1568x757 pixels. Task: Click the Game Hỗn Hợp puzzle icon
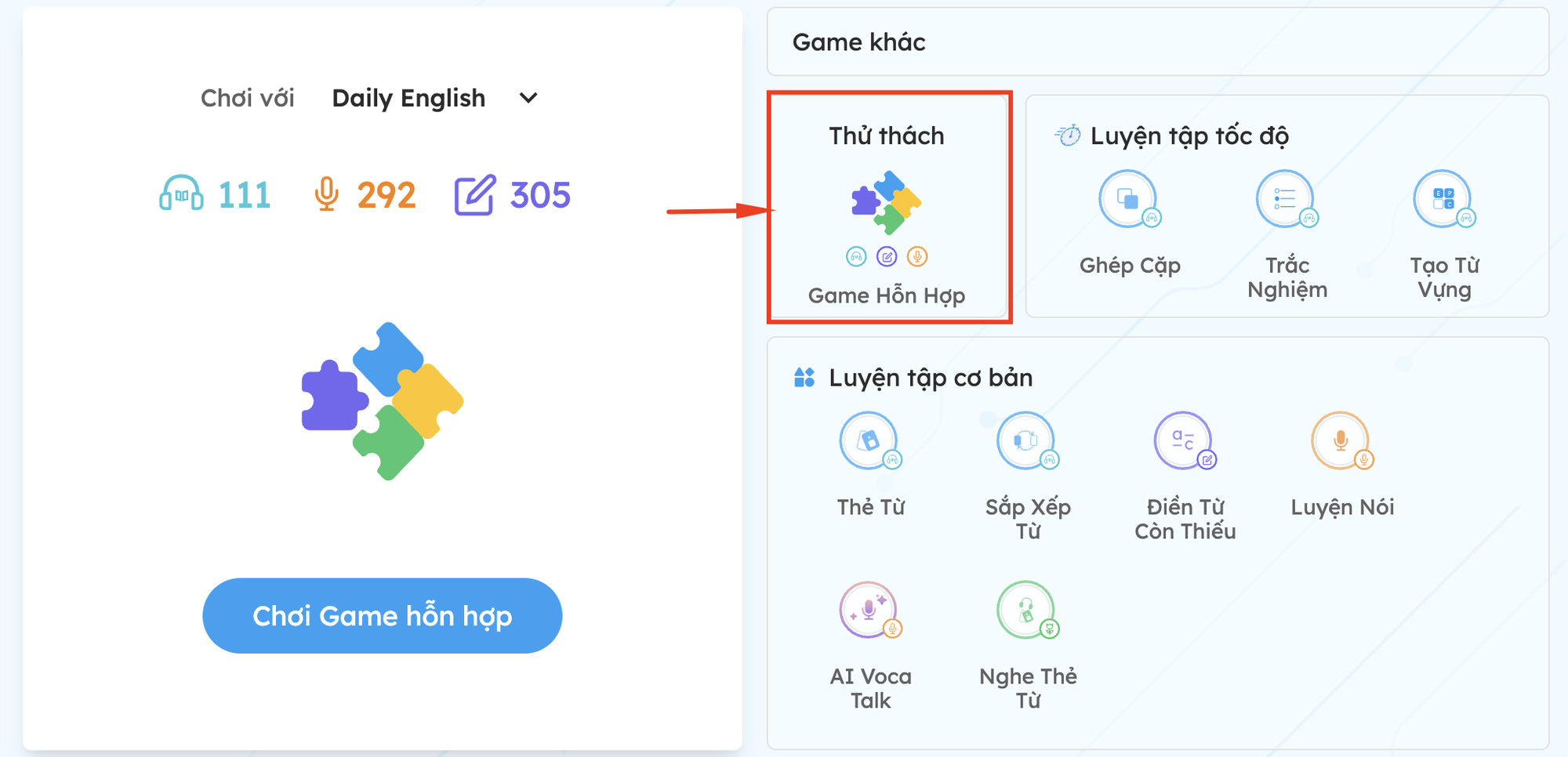pyautogui.click(x=887, y=202)
